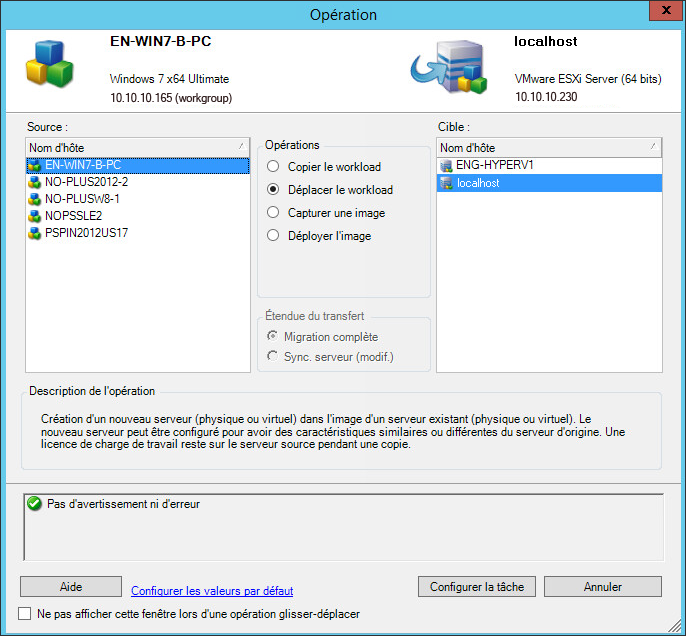686x636 pixels.
Task: Click the NO-PLUSW8-1 workload icon
Action: click(35, 199)
